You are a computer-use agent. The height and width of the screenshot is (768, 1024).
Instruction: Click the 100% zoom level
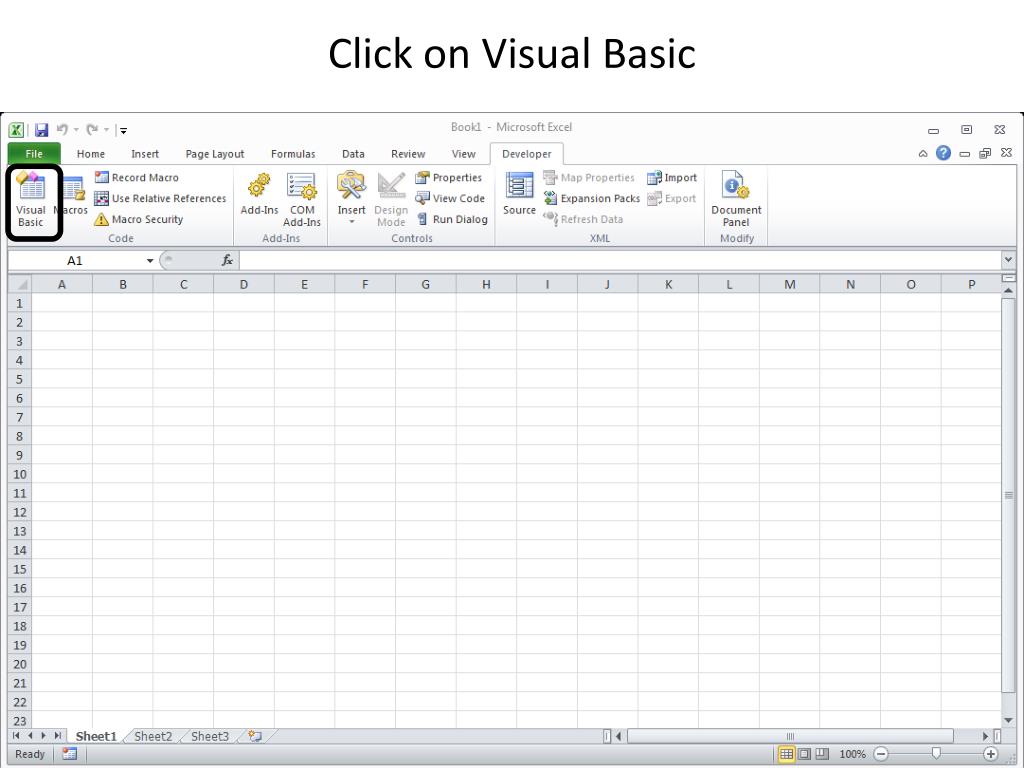tap(853, 754)
